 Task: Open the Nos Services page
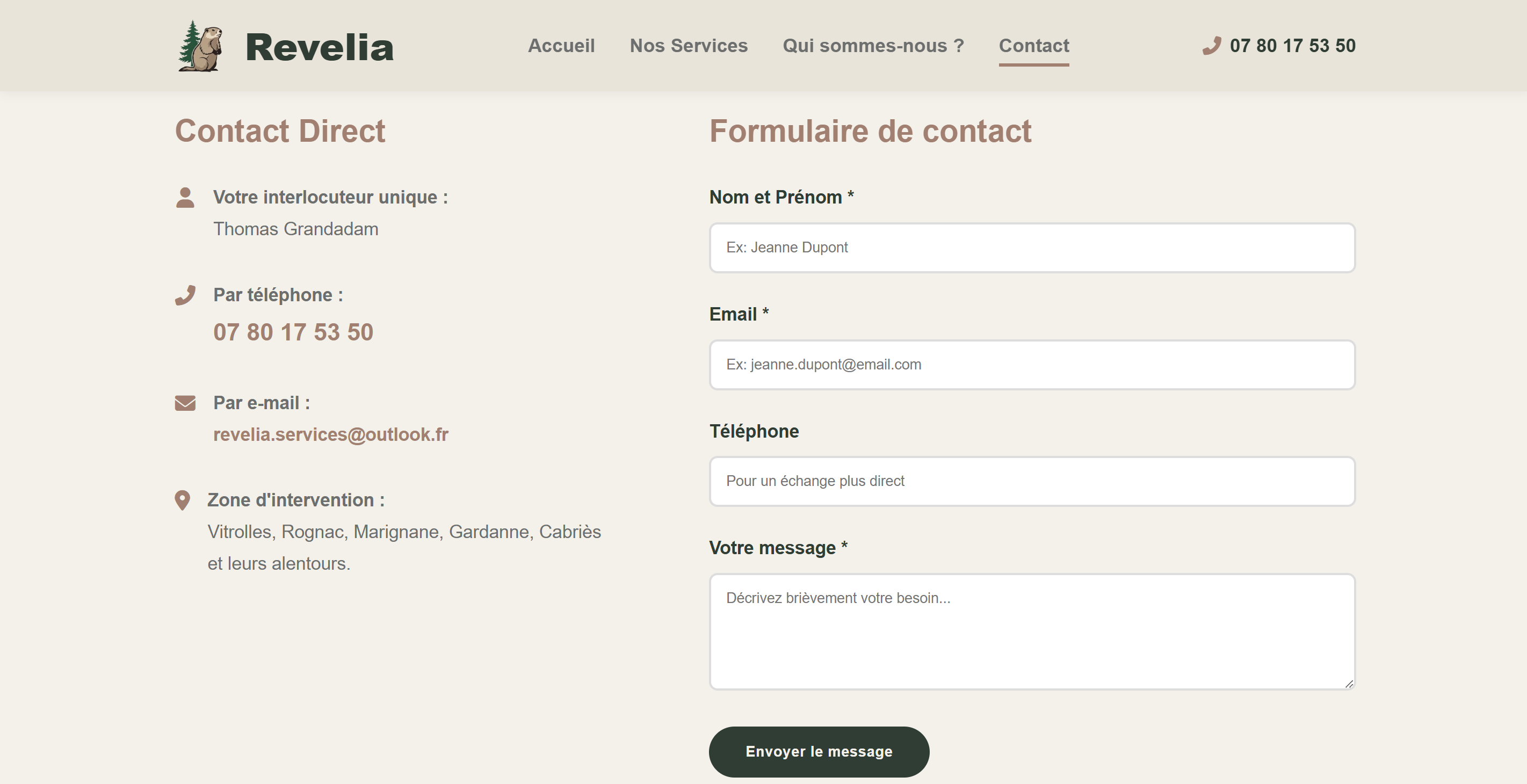pos(689,46)
